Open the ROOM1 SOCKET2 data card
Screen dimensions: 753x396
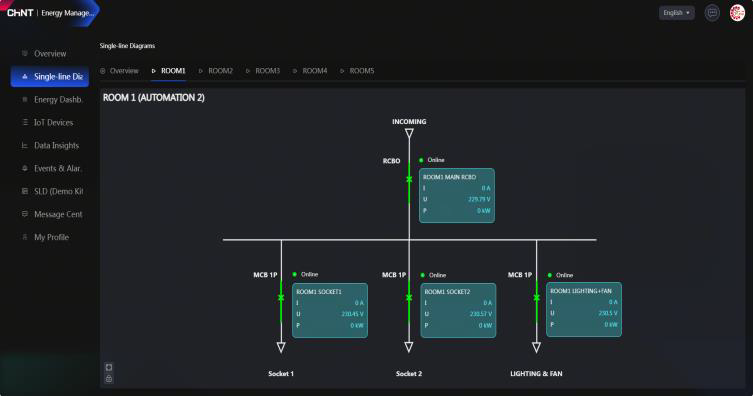458,310
